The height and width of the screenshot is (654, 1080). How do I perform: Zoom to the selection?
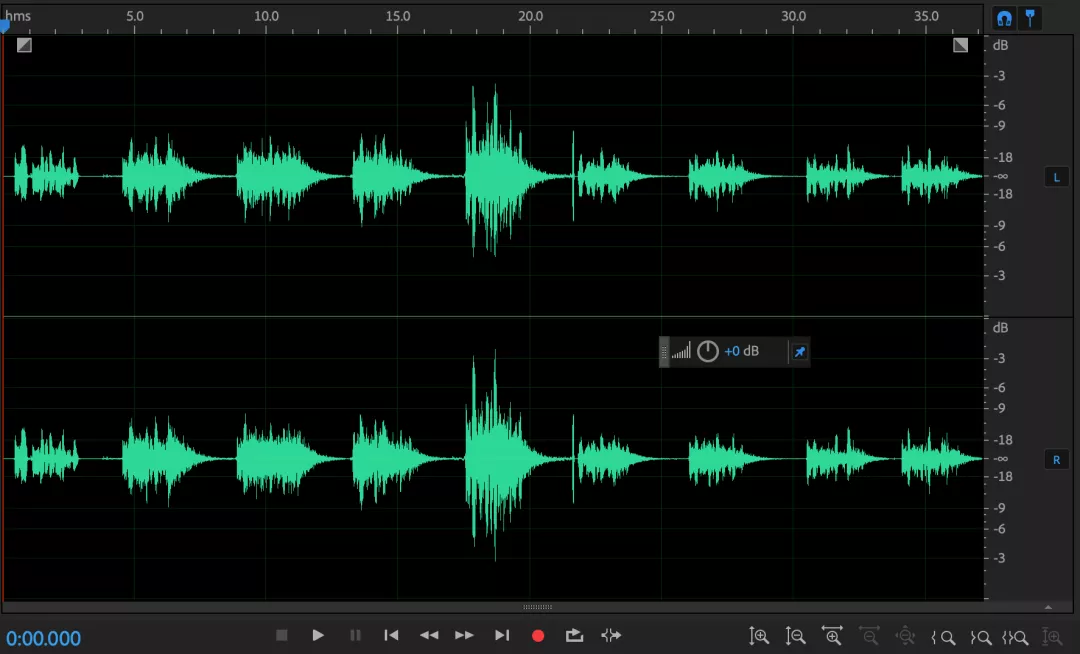[x=1015, y=637]
